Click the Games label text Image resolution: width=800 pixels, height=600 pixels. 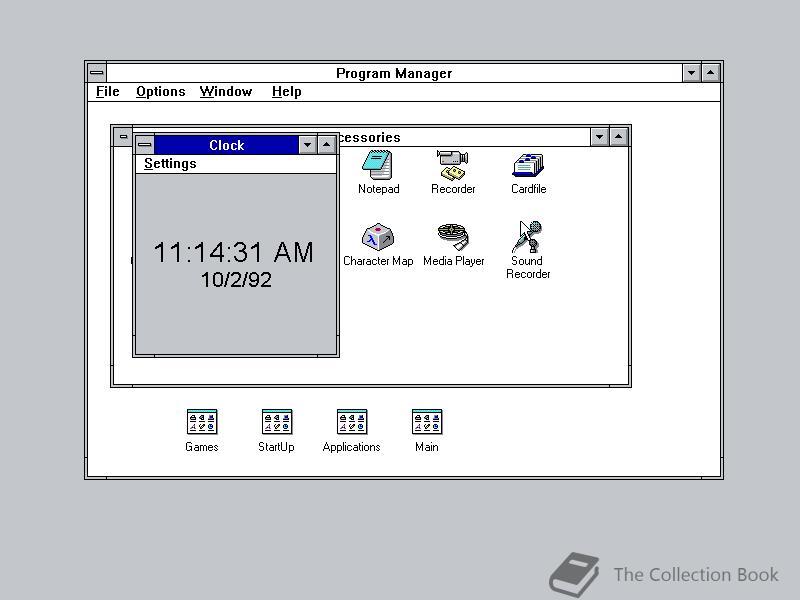(x=202, y=447)
